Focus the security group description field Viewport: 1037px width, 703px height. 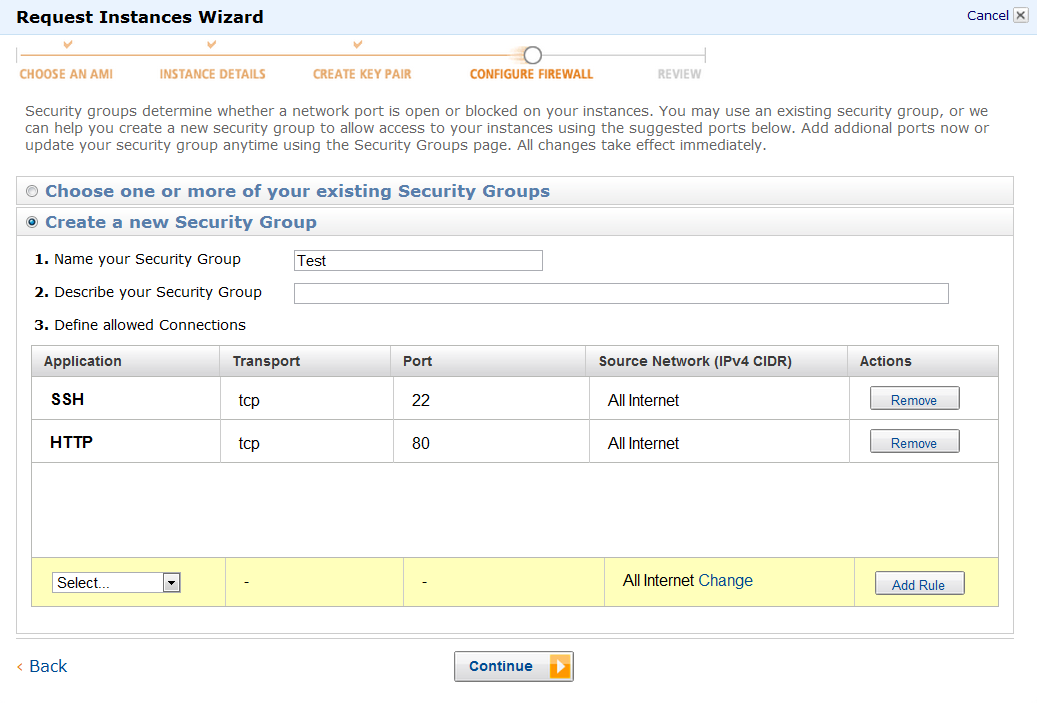pos(621,293)
